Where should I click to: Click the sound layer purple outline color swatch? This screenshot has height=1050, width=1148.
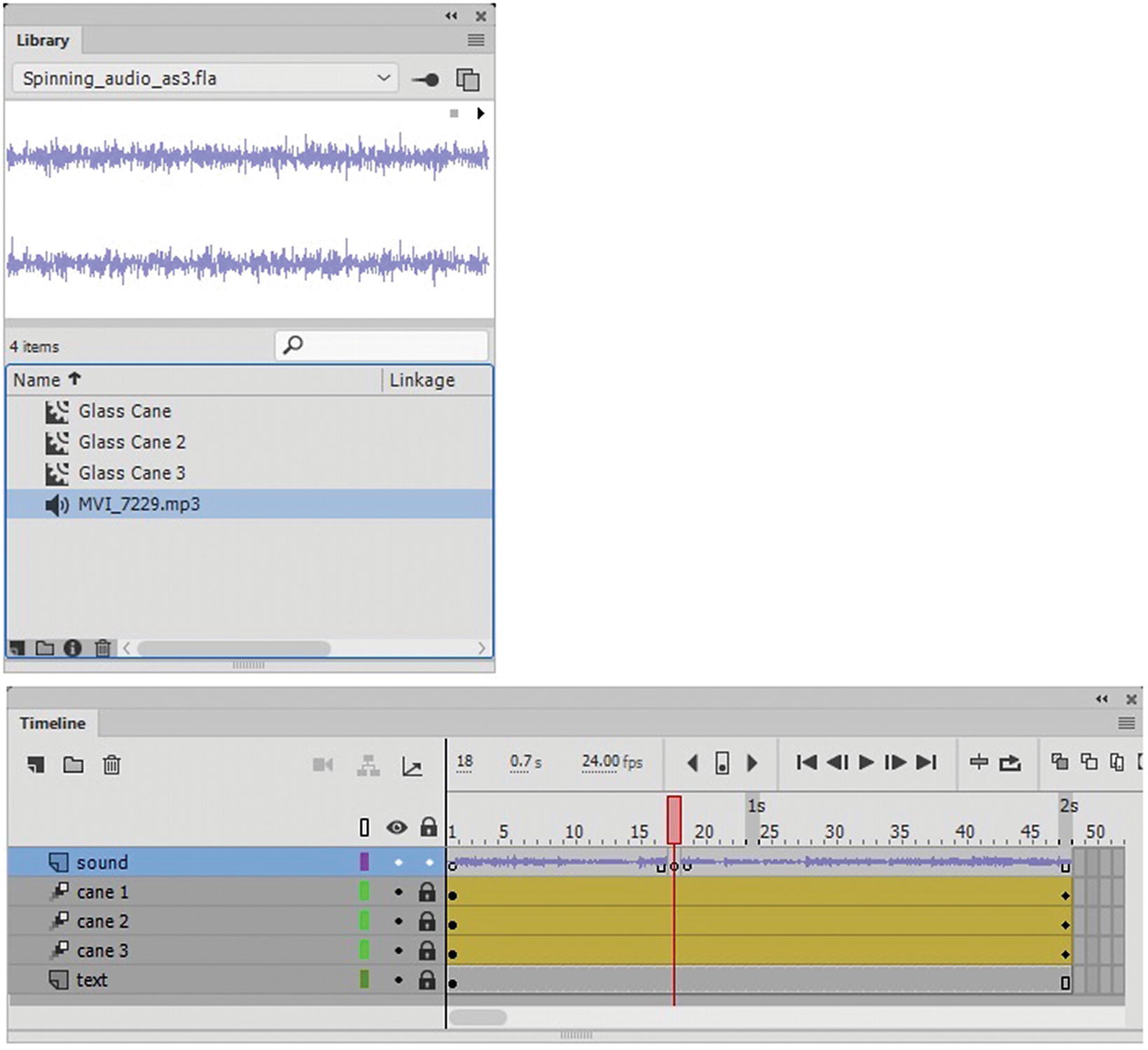click(x=364, y=862)
